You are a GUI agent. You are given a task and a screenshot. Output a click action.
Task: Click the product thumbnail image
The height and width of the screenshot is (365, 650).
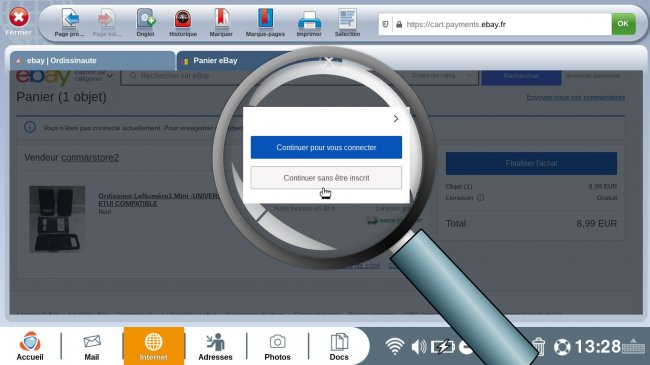[57, 219]
